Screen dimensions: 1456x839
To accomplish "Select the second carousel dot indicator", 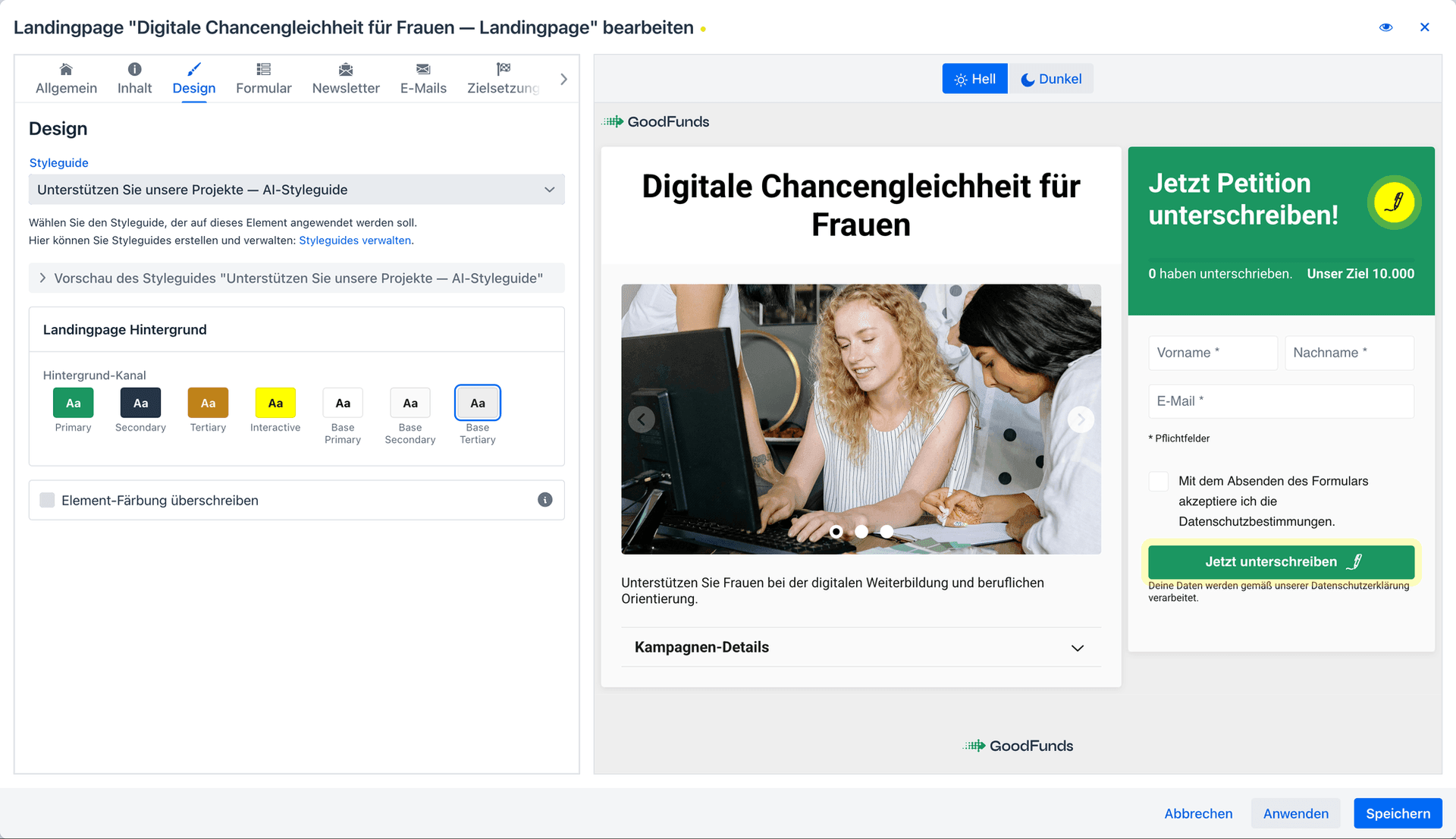I will click(x=861, y=532).
